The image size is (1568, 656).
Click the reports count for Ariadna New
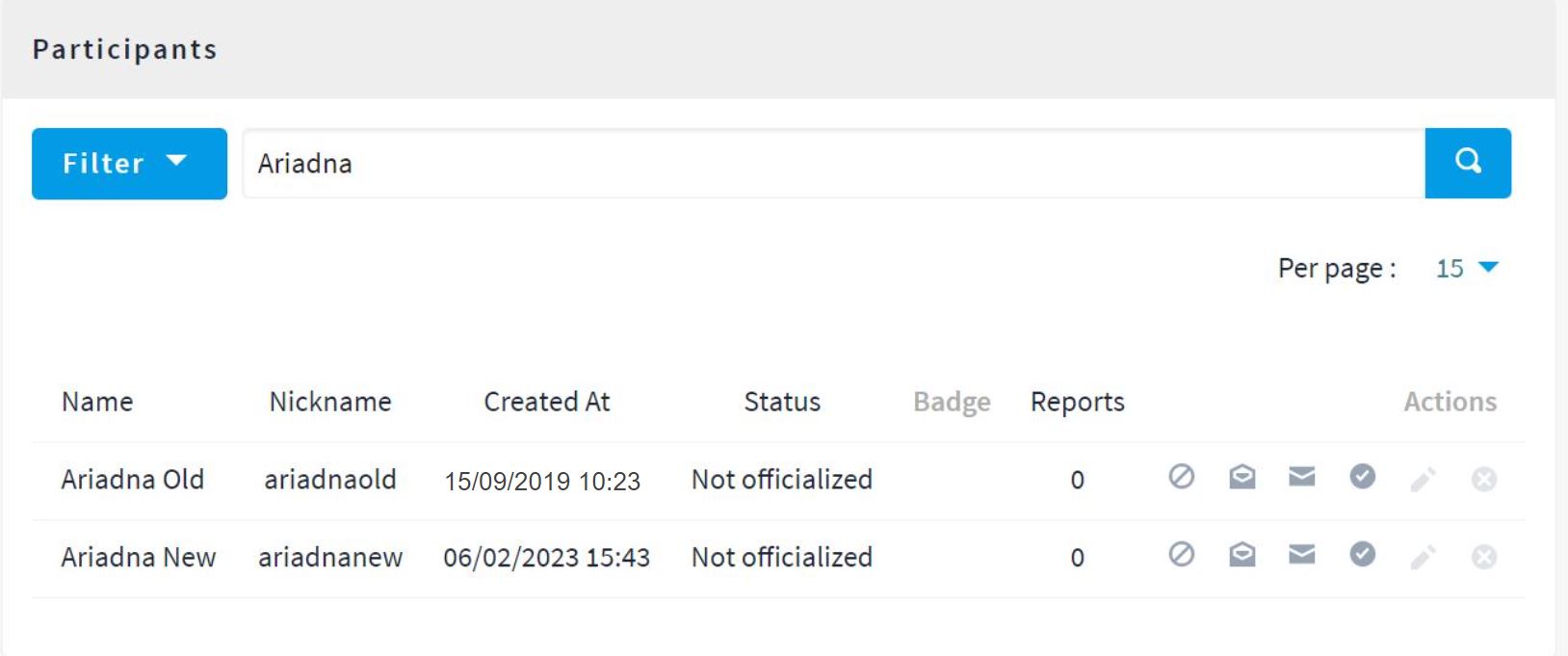coord(1078,559)
